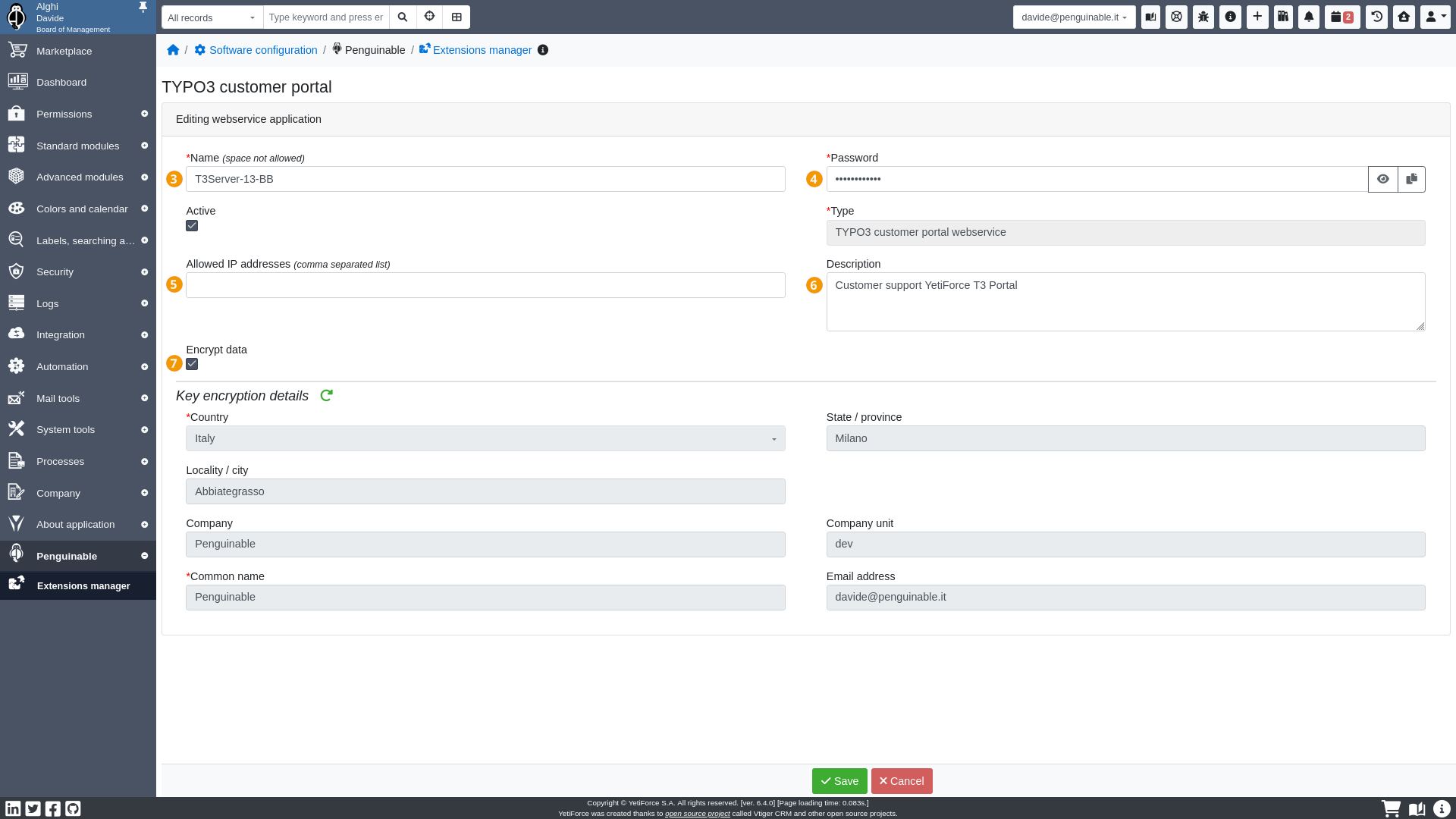
Task: Open the GitHub icon in footer
Action: (73, 808)
